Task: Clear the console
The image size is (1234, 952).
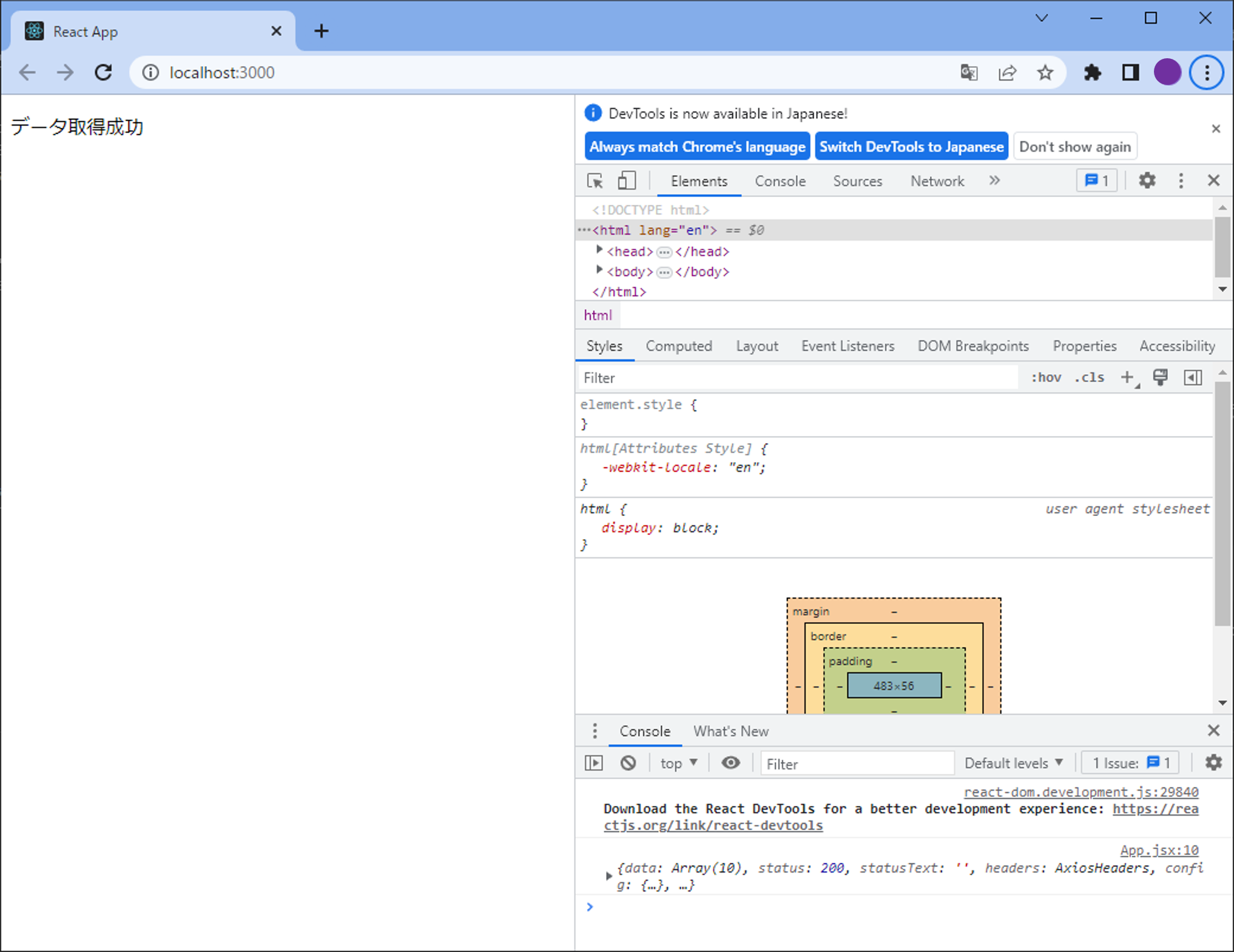Action: (629, 763)
